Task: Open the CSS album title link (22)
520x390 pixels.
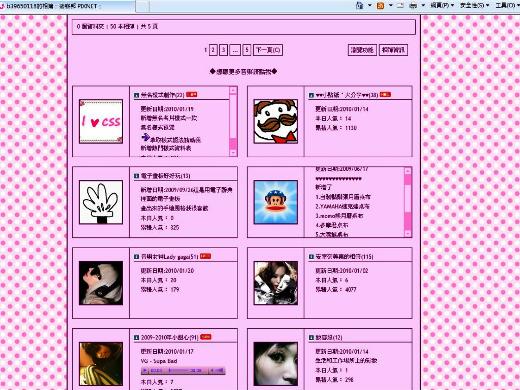Action: (x=162, y=95)
